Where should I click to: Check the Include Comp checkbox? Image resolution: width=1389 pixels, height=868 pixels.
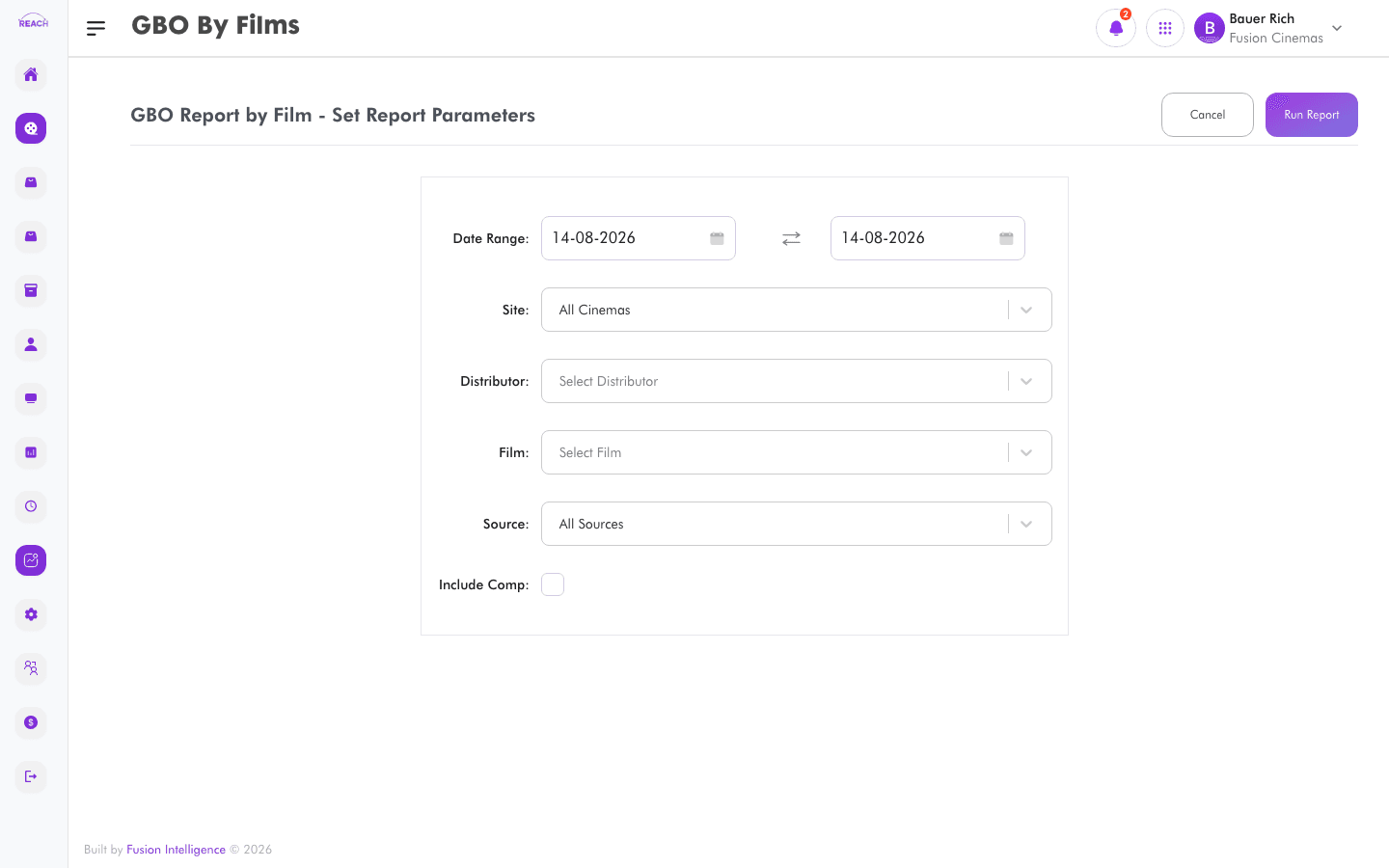tap(553, 584)
